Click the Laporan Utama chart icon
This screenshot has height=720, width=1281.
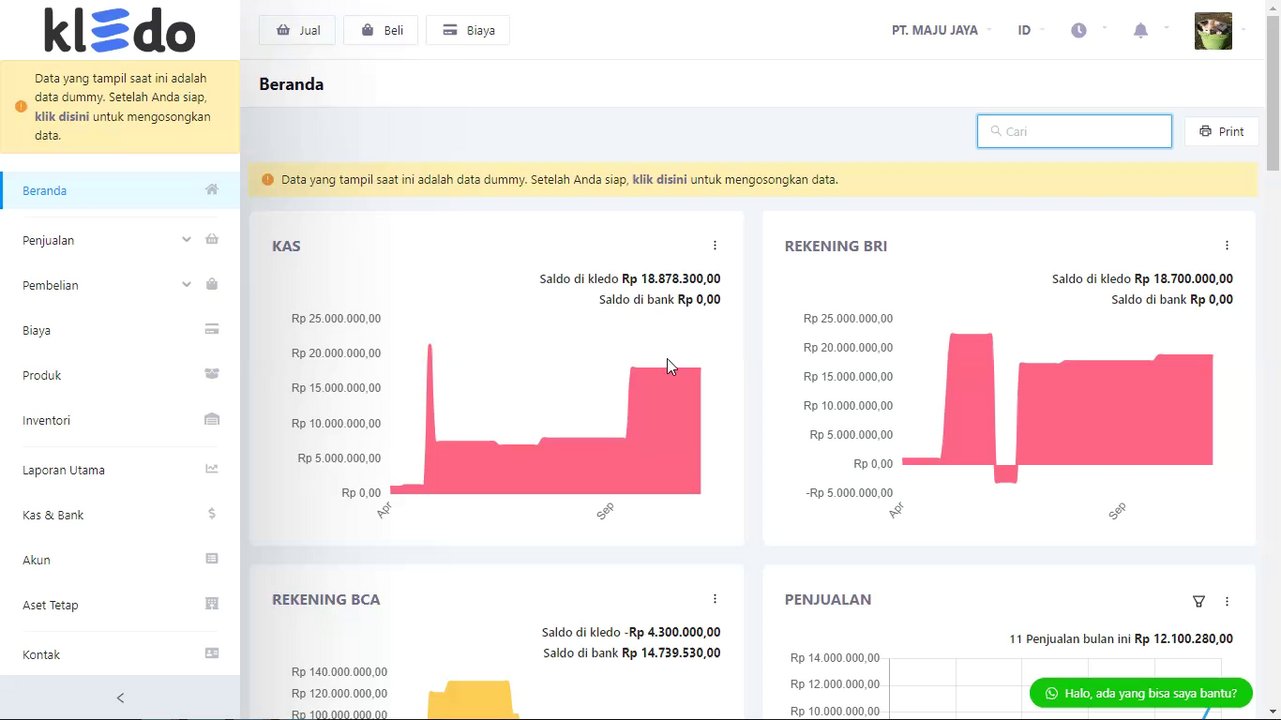point(212,469)
